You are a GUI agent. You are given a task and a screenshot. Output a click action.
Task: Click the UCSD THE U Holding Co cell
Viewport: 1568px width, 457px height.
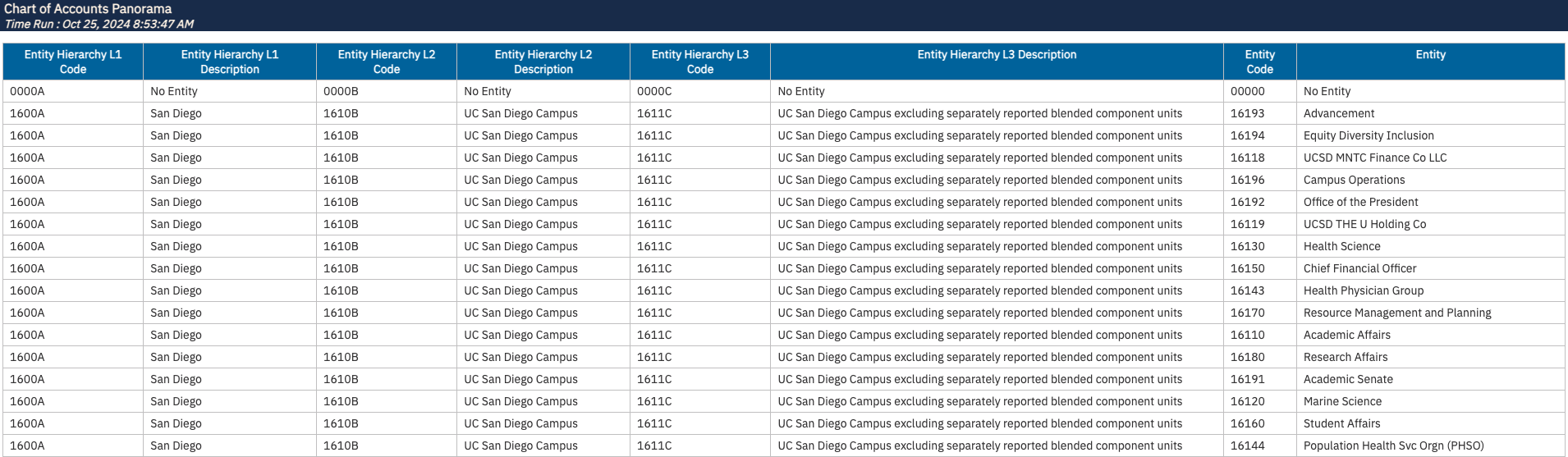[1364, 225]
